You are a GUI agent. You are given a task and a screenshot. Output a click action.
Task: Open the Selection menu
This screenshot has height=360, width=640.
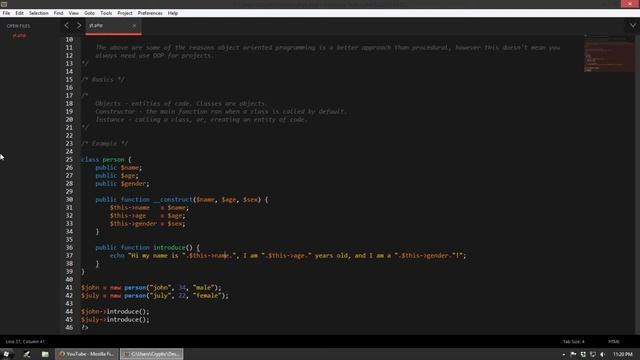(x=38, y=13)
